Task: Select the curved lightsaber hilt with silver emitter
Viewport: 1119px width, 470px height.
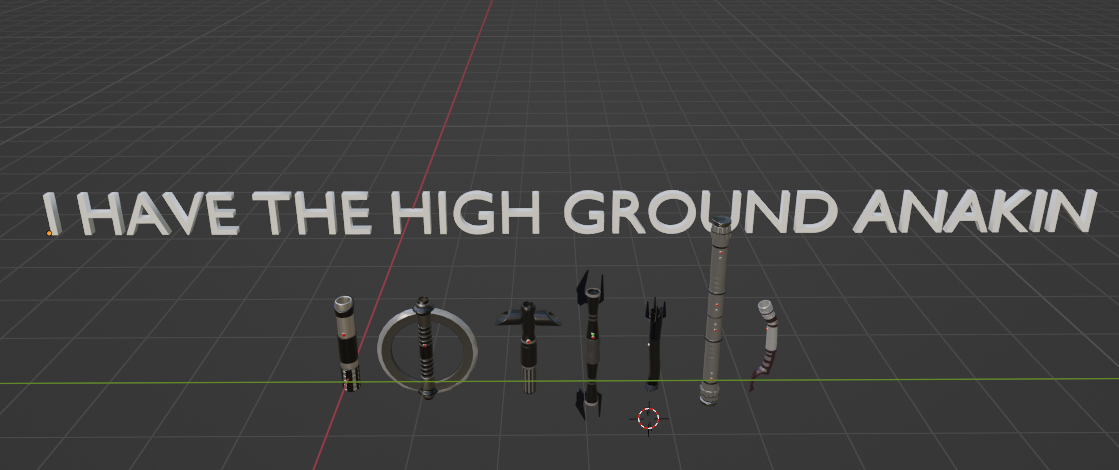Action: click(x=764, y=345)
